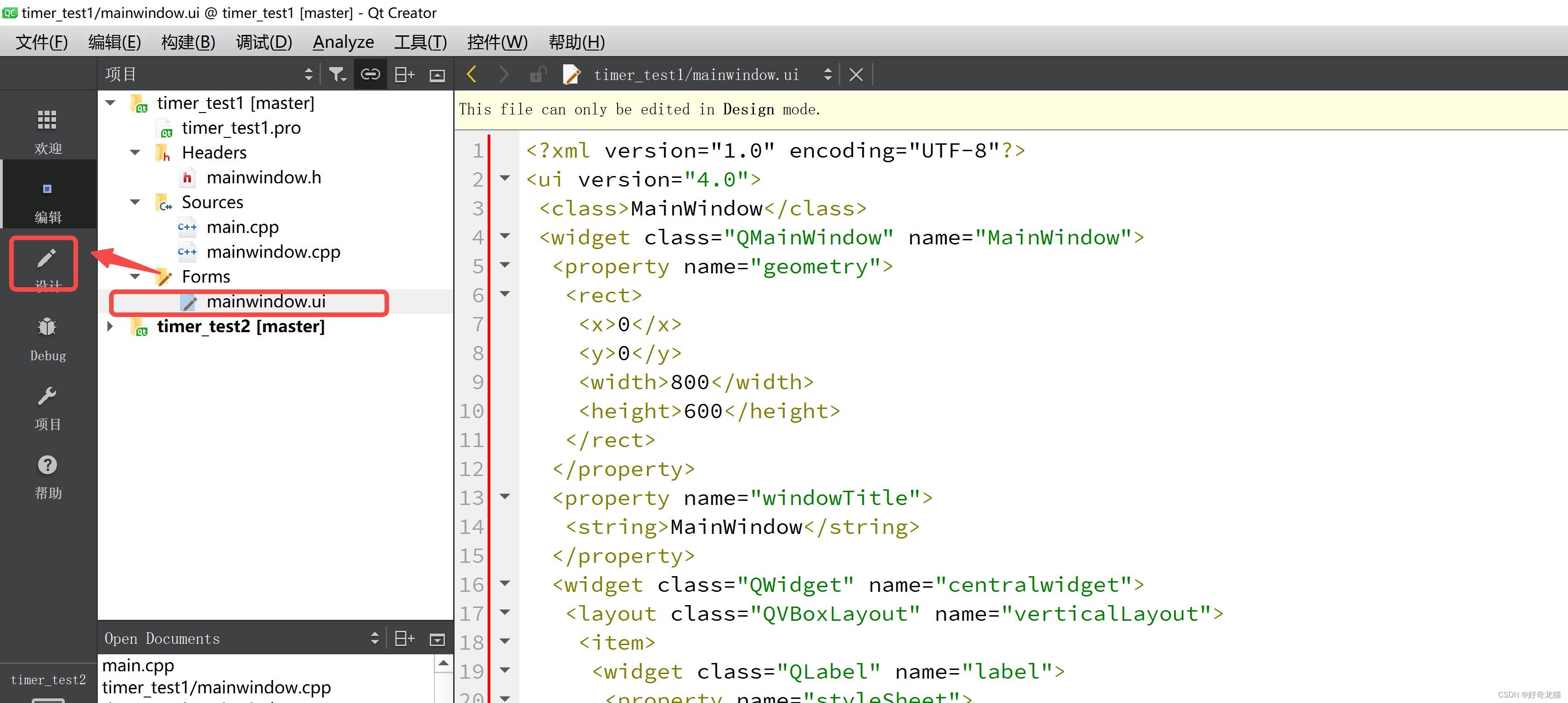Image resolution: width=1568 pixels, height=703 pixels.
Task: Open the 编辑(E) menu
Action: click(x=114, y=42)
